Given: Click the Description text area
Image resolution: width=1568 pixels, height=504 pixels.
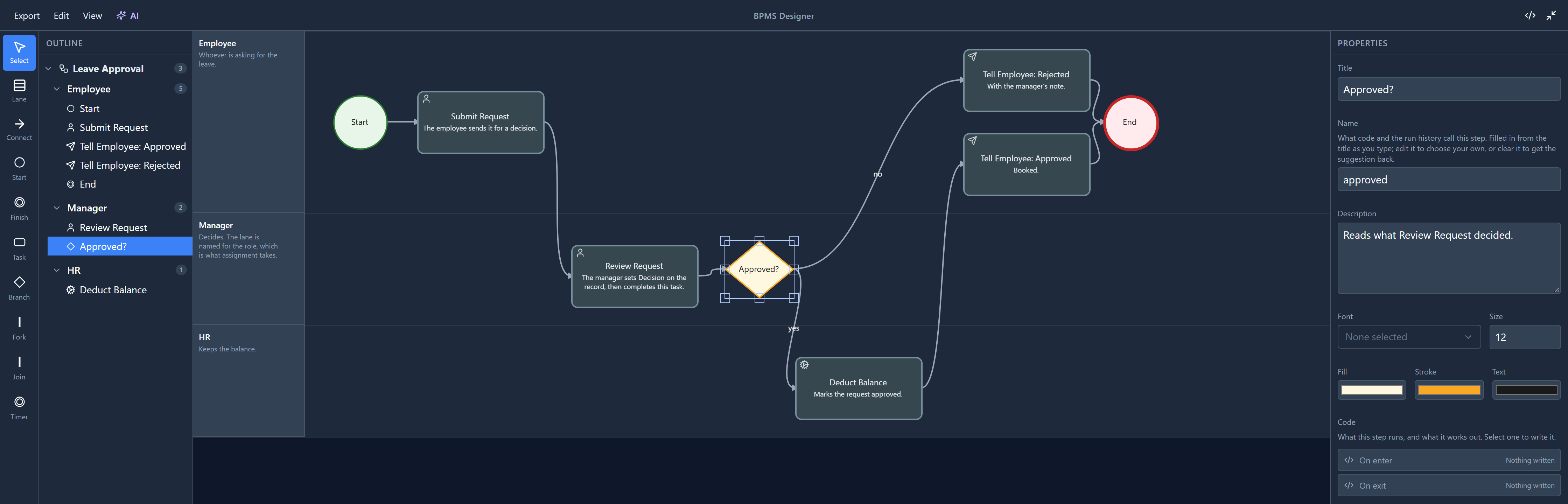Looking at the screenshot, I should point(1449,258).
